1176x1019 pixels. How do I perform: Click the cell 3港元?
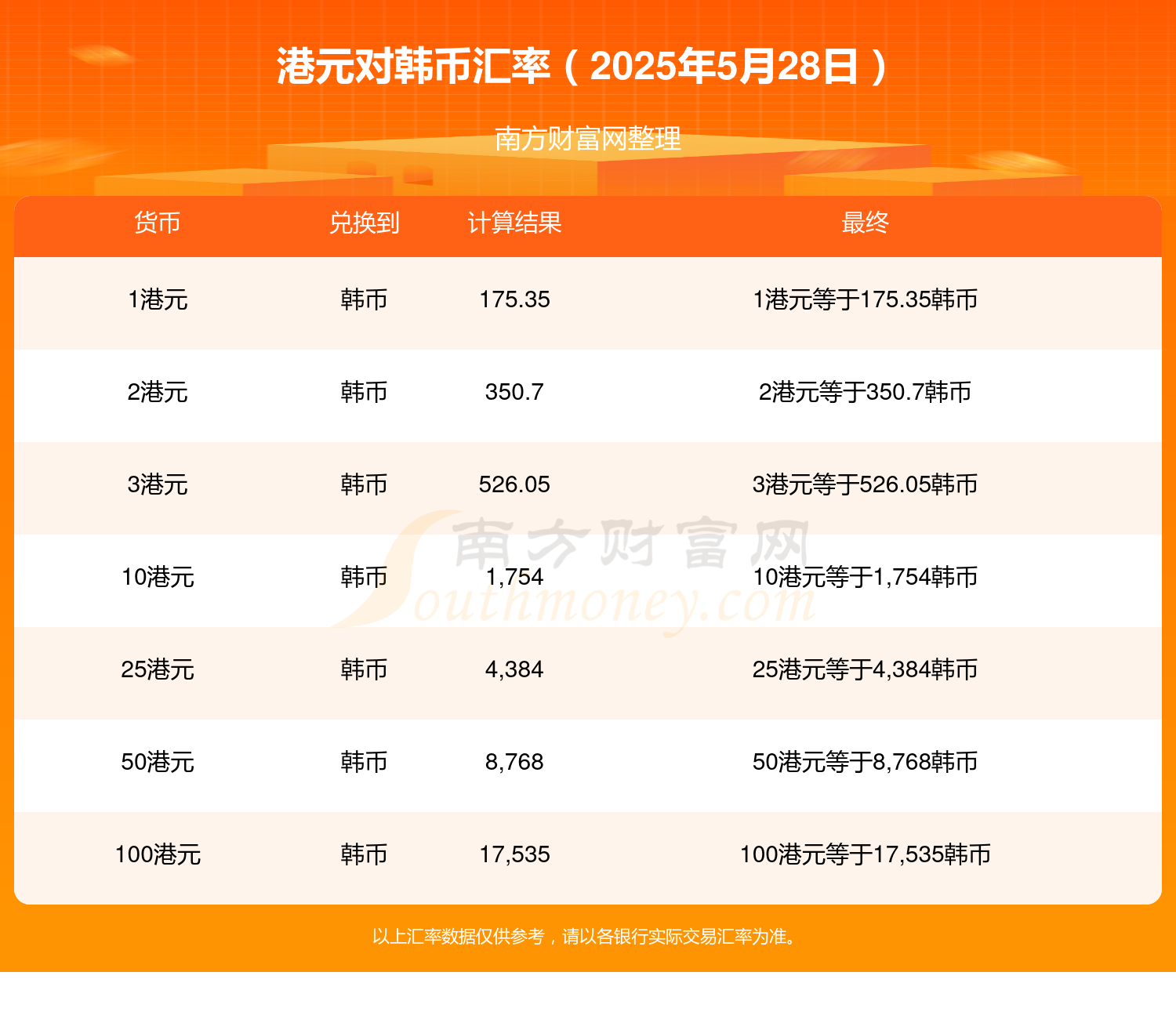coord(158,484)
